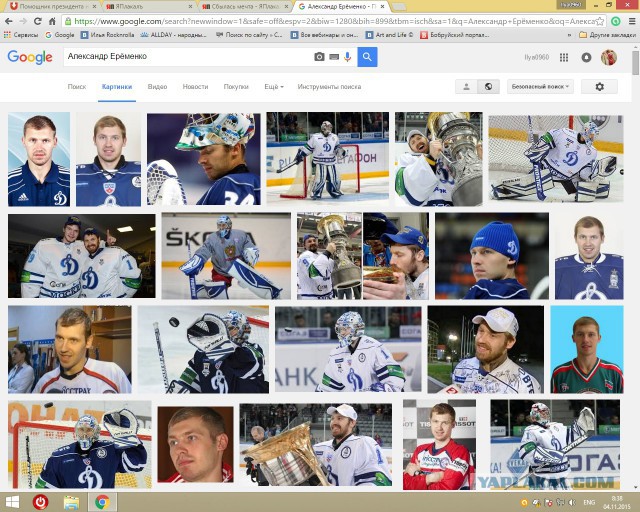Image resolution: width=640 pixels, height=512 pixels.
Task: Open the on-screen keyboard icon in search box
Action: pos(334,57)
